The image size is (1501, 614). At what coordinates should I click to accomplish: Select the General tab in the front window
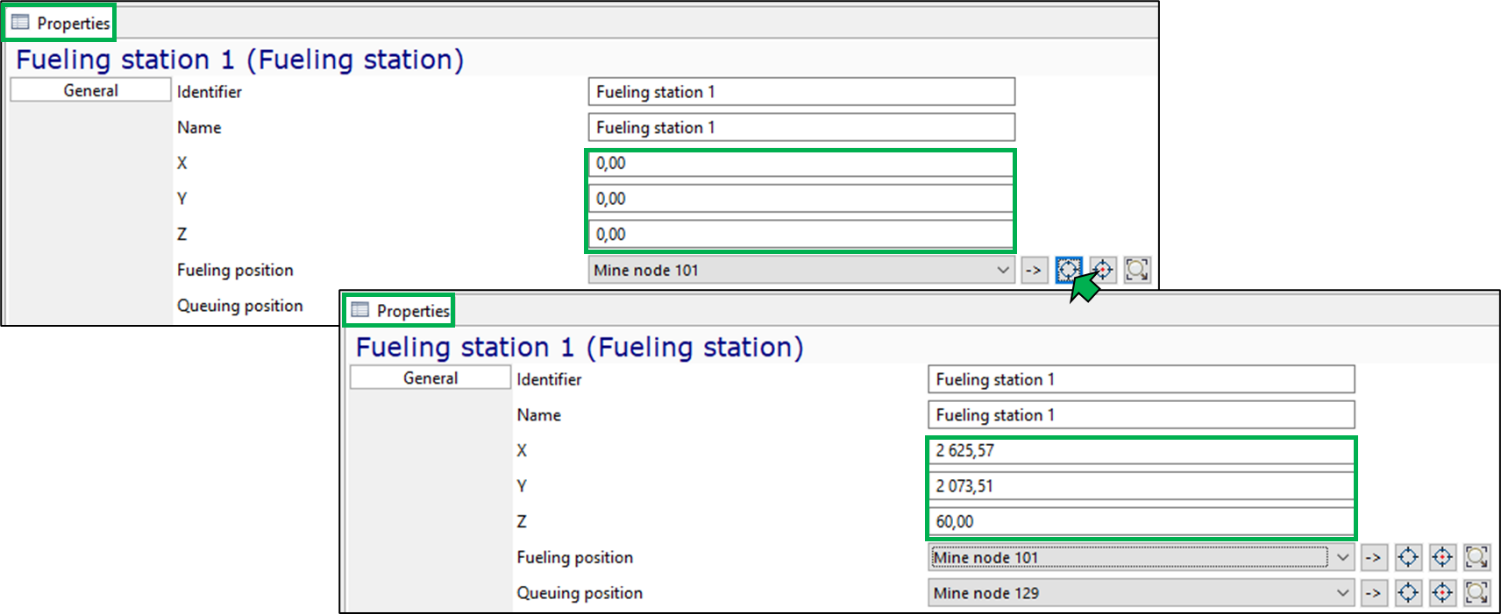(x=430, y=378)
